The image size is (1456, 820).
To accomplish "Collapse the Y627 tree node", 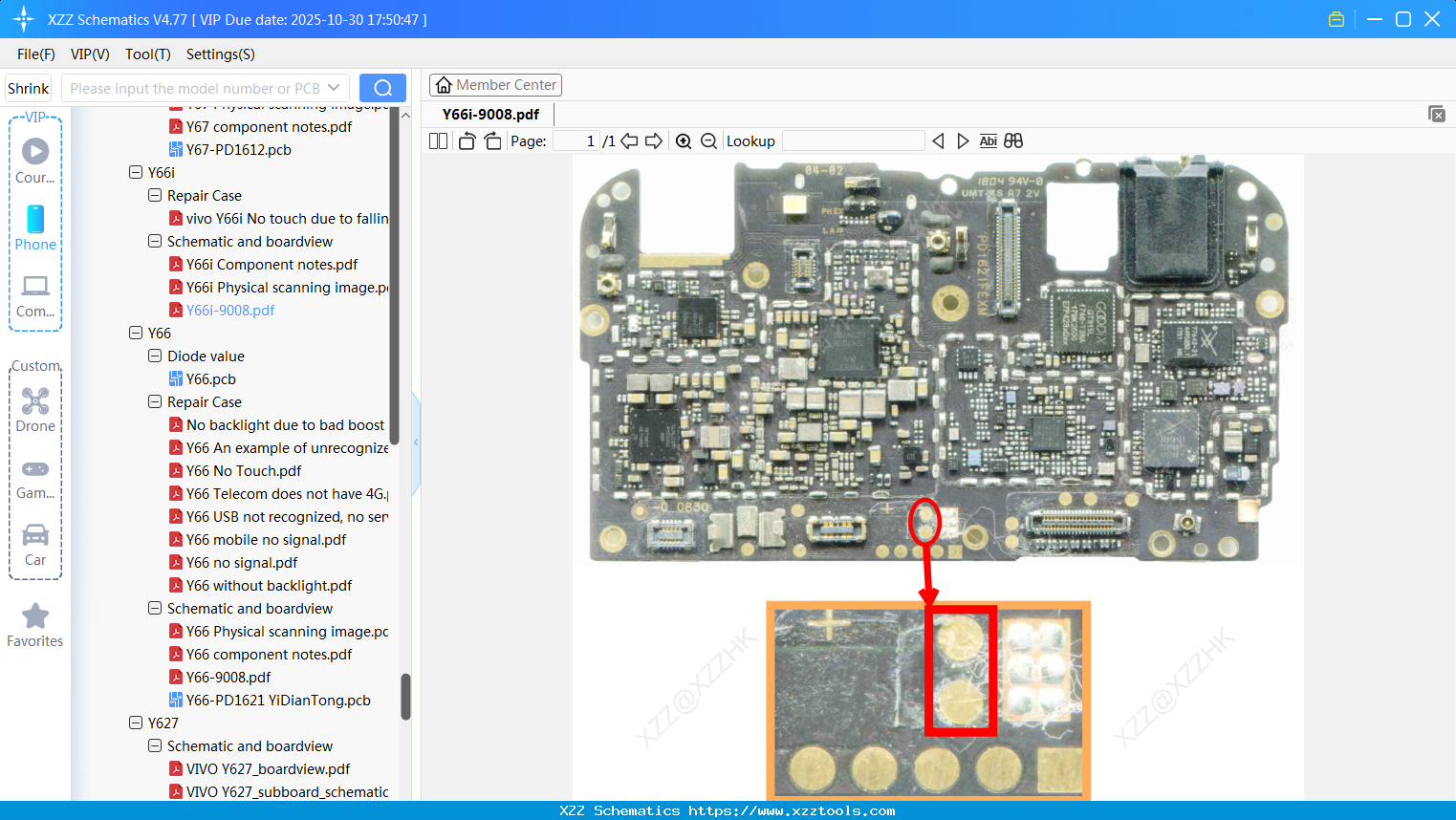I will 136,723.
